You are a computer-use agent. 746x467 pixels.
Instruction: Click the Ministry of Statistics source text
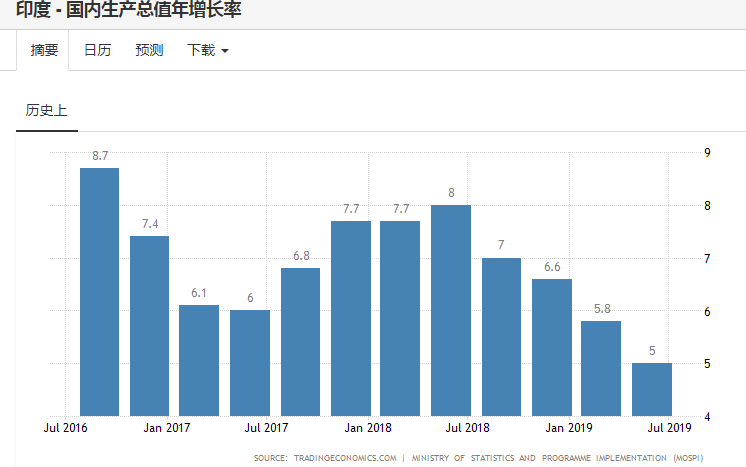(557, 458)
